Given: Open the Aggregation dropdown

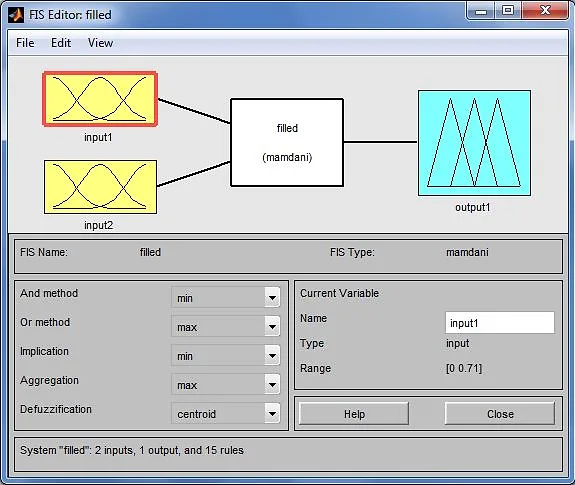Looking at the screenshot, I should [x=226, y=385].
